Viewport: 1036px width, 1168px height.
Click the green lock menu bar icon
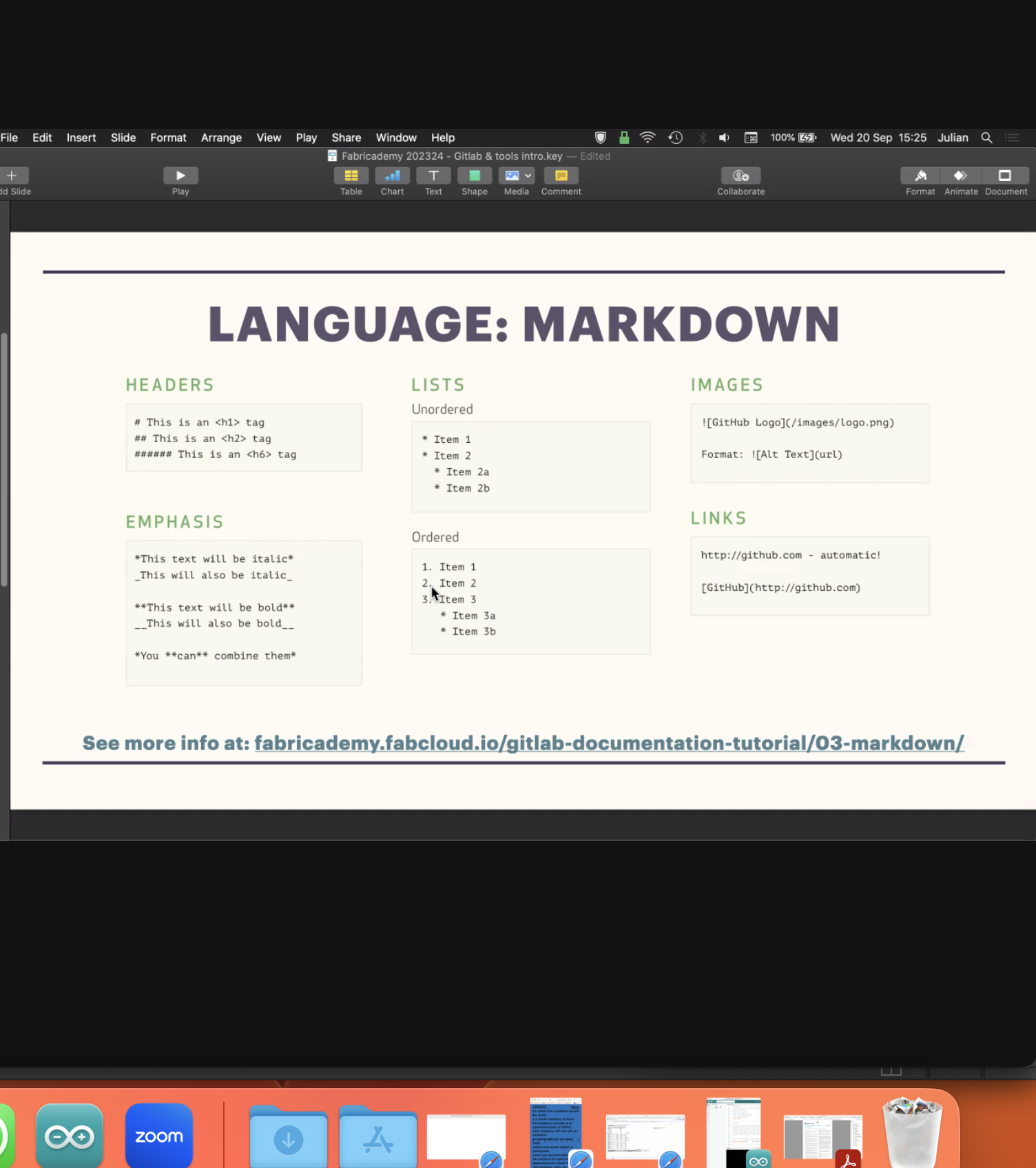(x=624, y=138)
